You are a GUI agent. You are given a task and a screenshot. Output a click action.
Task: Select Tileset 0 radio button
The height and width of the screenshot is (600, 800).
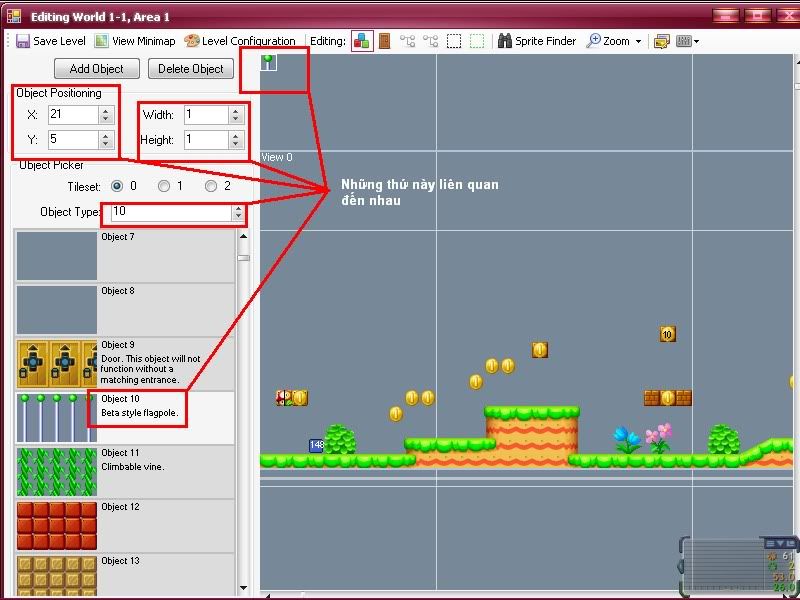point(117,186)
